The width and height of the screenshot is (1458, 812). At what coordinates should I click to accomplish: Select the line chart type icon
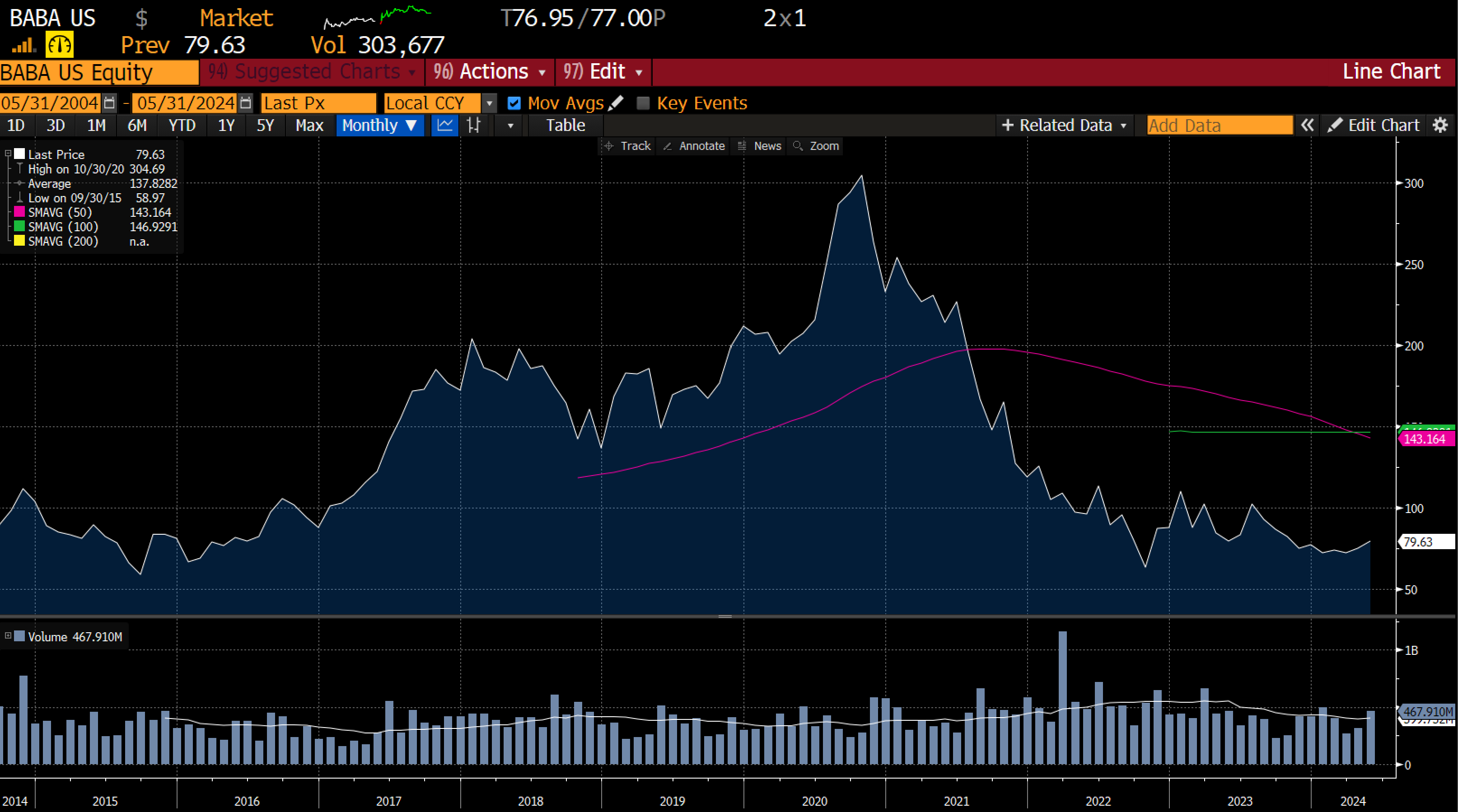coord(445,125)
